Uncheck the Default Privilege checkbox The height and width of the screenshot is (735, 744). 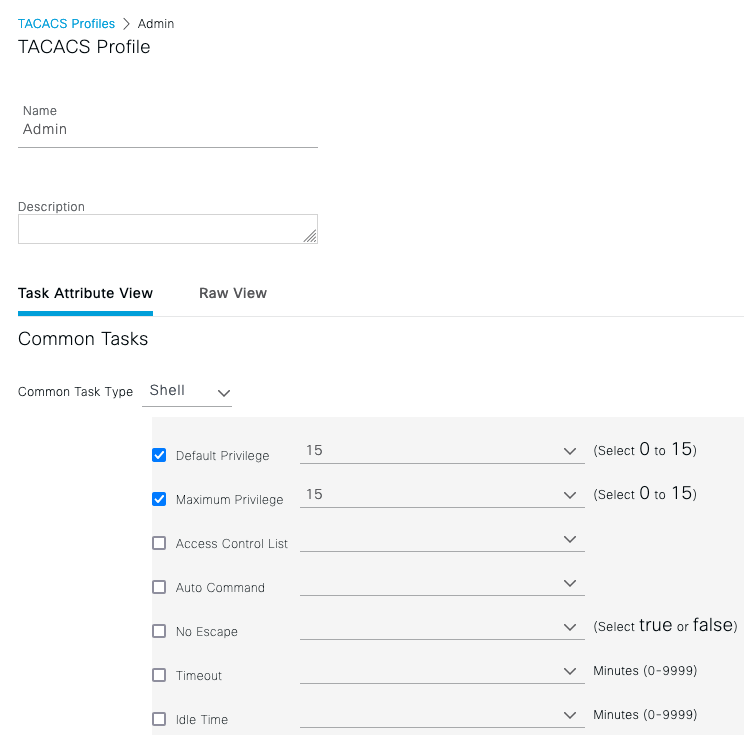coord(159,455)
